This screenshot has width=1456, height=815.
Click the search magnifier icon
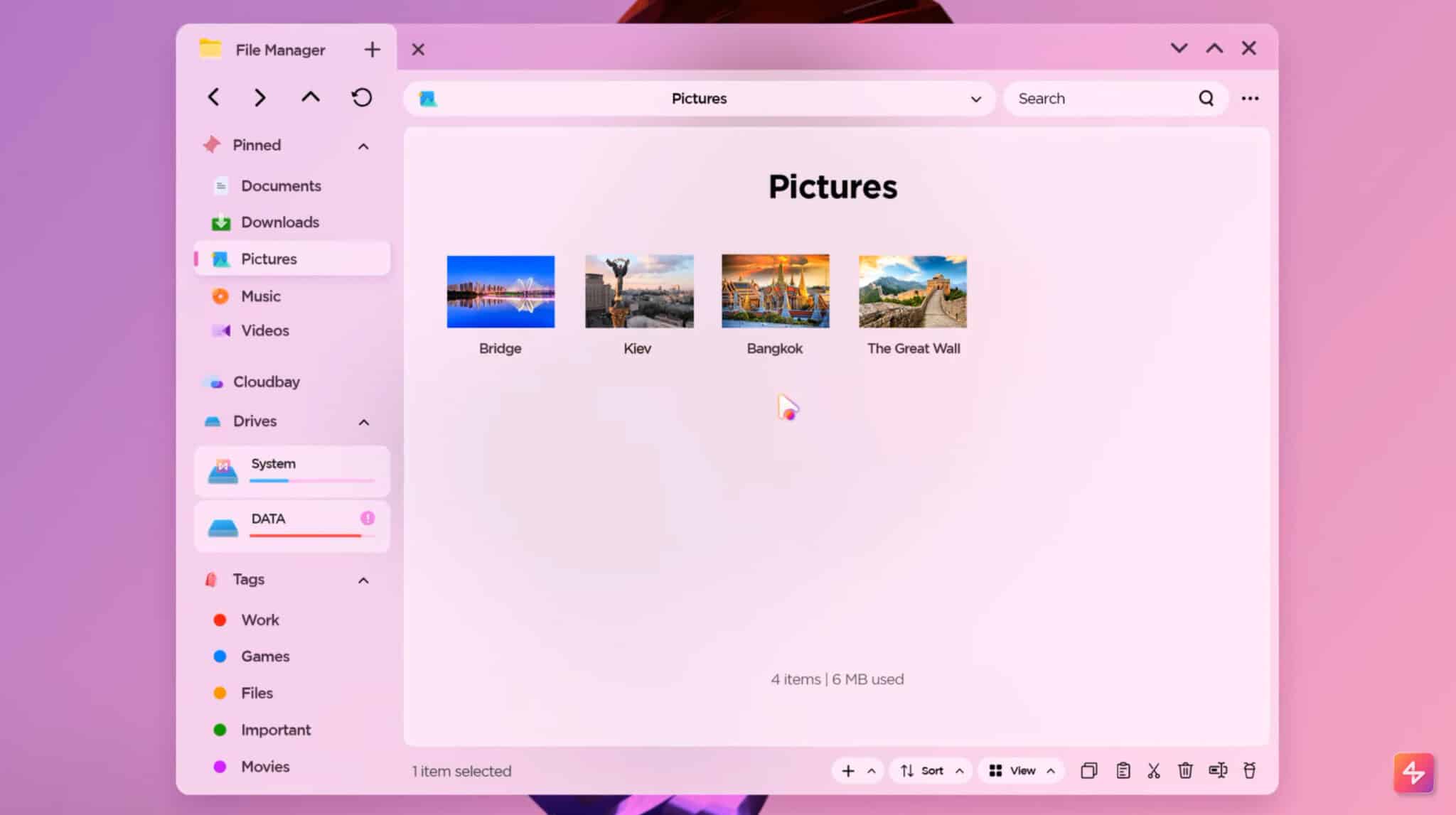point(1206,98)
